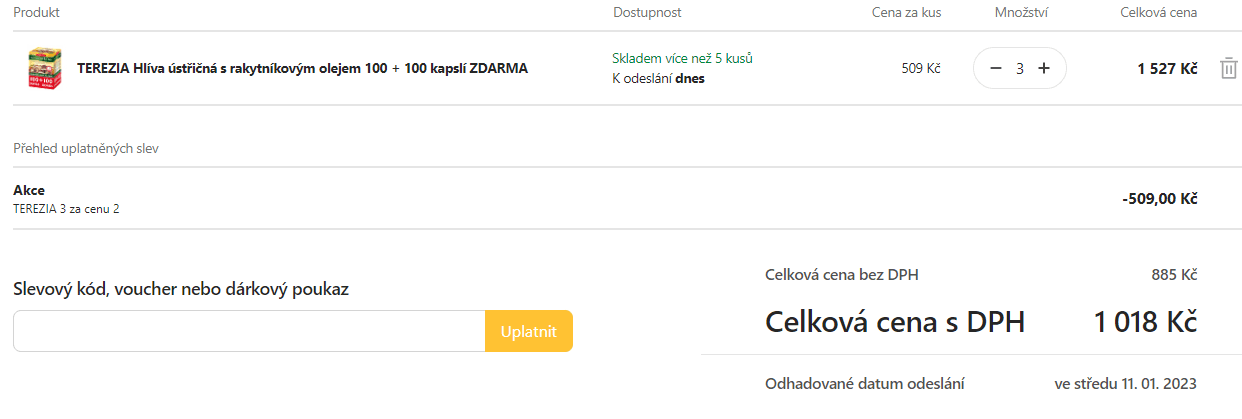
Task: Decrease quantity with the minus button
Action: (x=995, y=68)
